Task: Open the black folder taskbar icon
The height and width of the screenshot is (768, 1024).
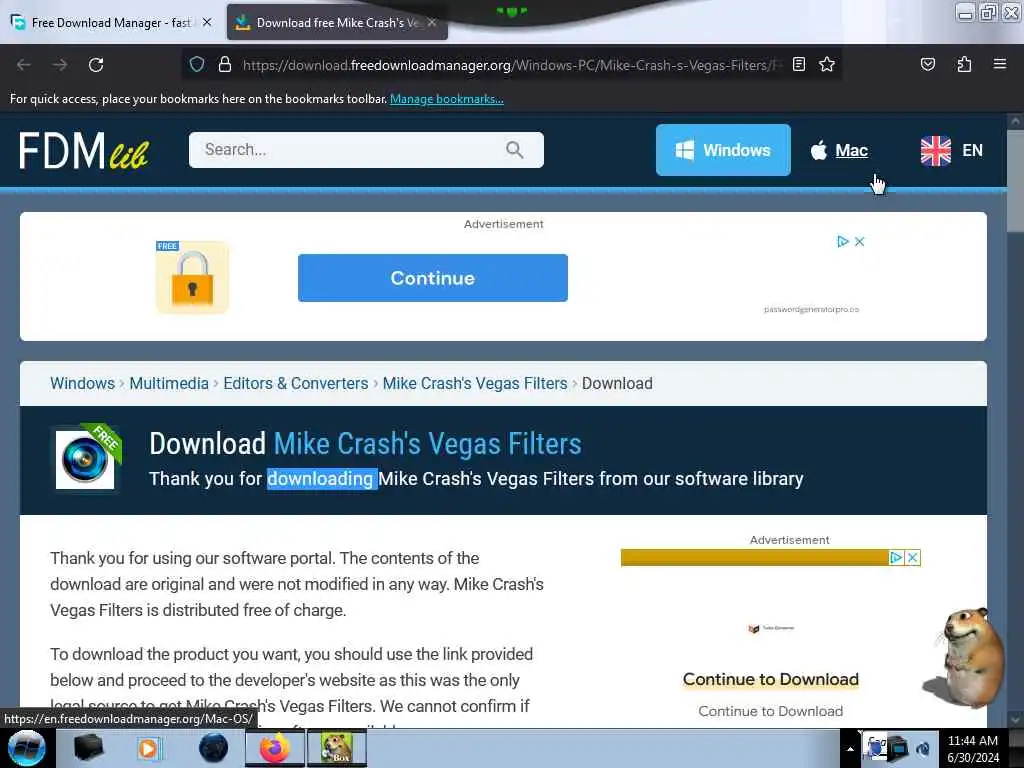Action: 88,748
